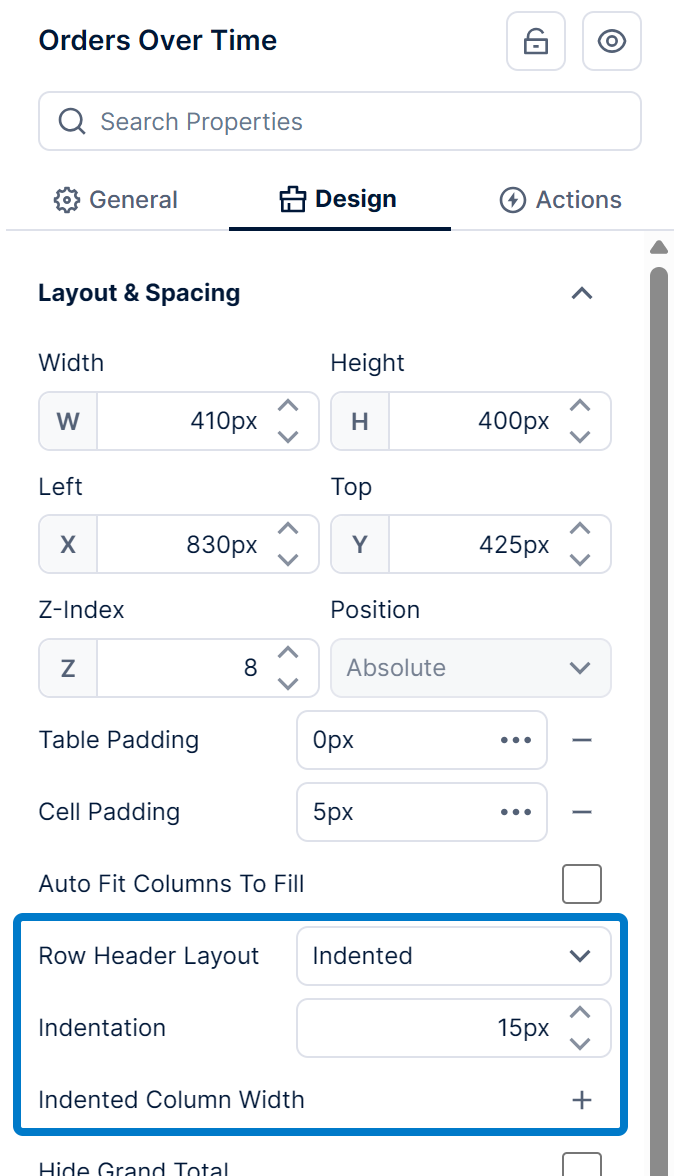Image resolution: width=687 pixels, height=1176 pixels.
Task: Remove Table Padding with the minus control
Action: [581, 740]
